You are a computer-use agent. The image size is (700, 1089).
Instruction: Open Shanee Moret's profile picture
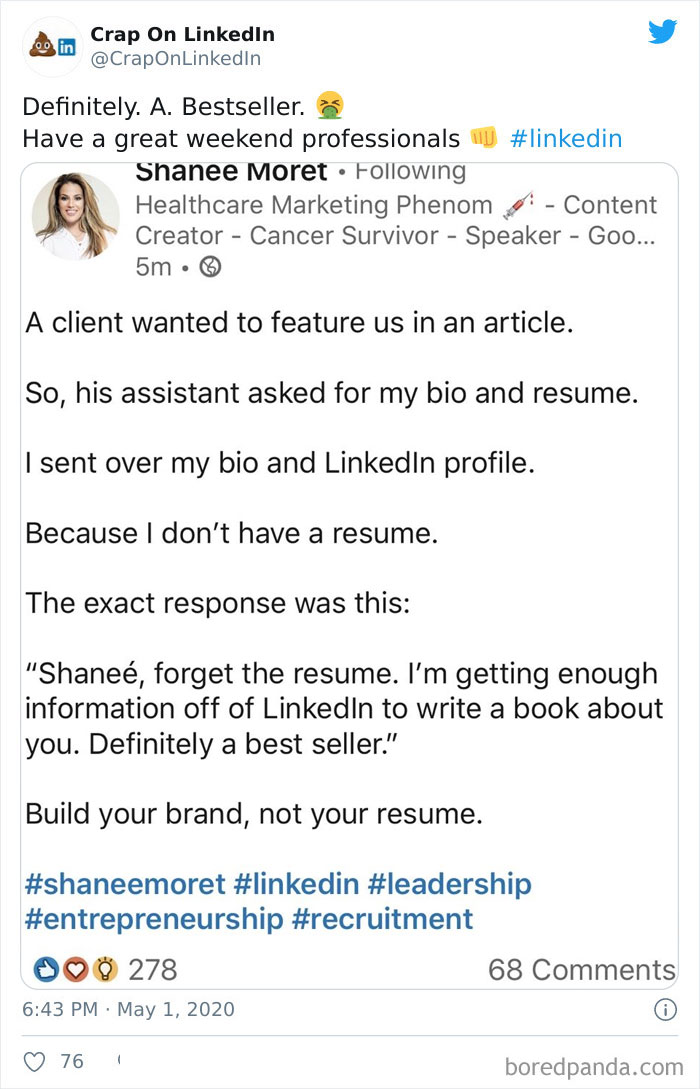coord(75,215)
